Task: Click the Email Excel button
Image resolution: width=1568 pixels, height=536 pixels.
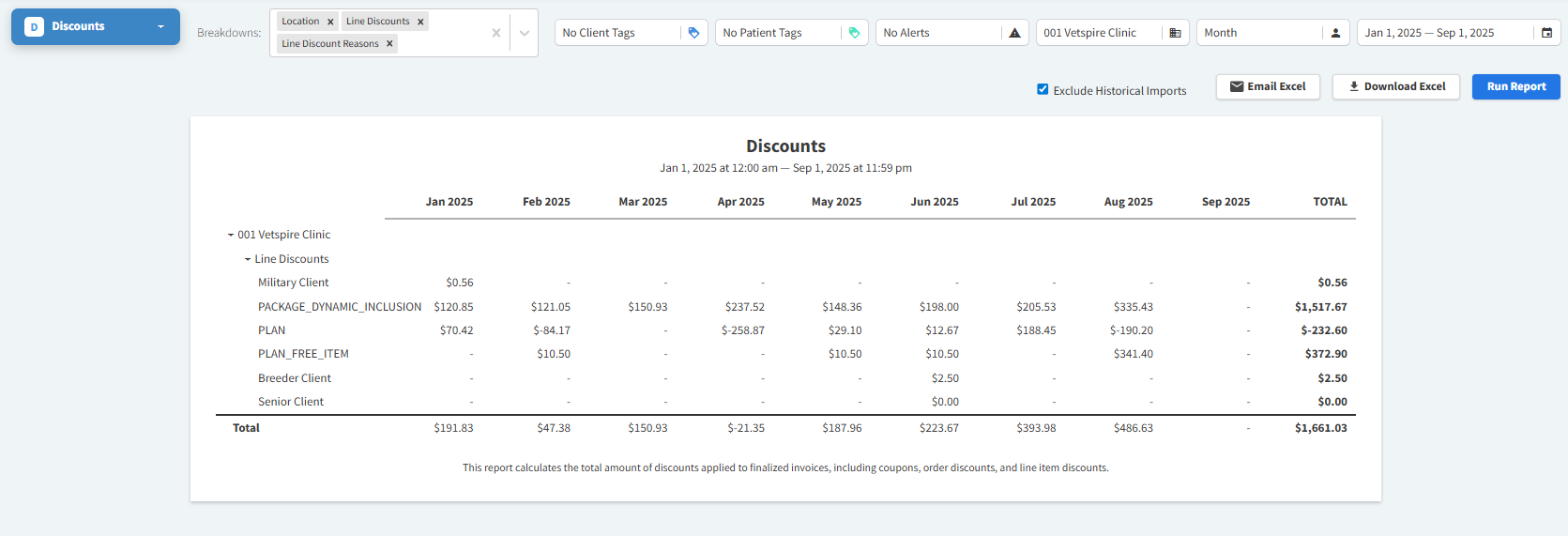Action: point(1267,86)
